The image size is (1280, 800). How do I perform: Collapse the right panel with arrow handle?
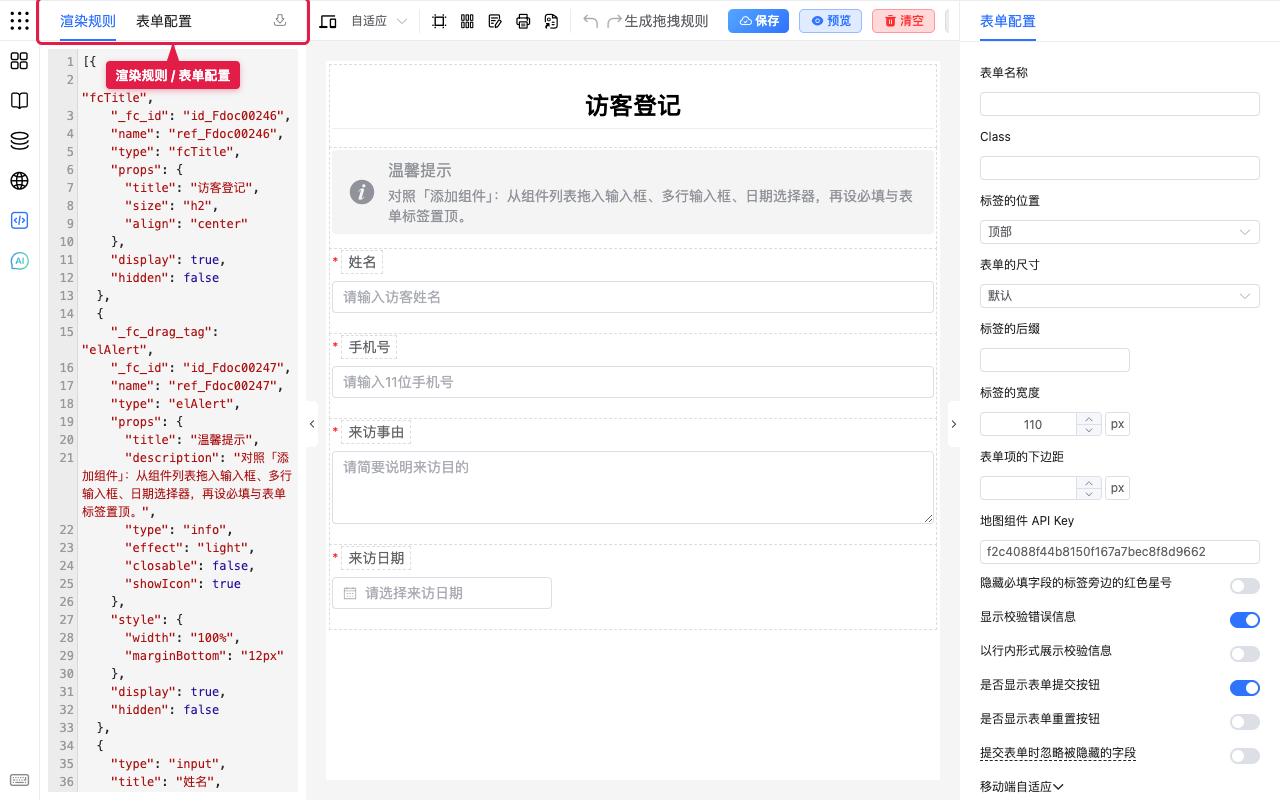[x=953, y=424]
